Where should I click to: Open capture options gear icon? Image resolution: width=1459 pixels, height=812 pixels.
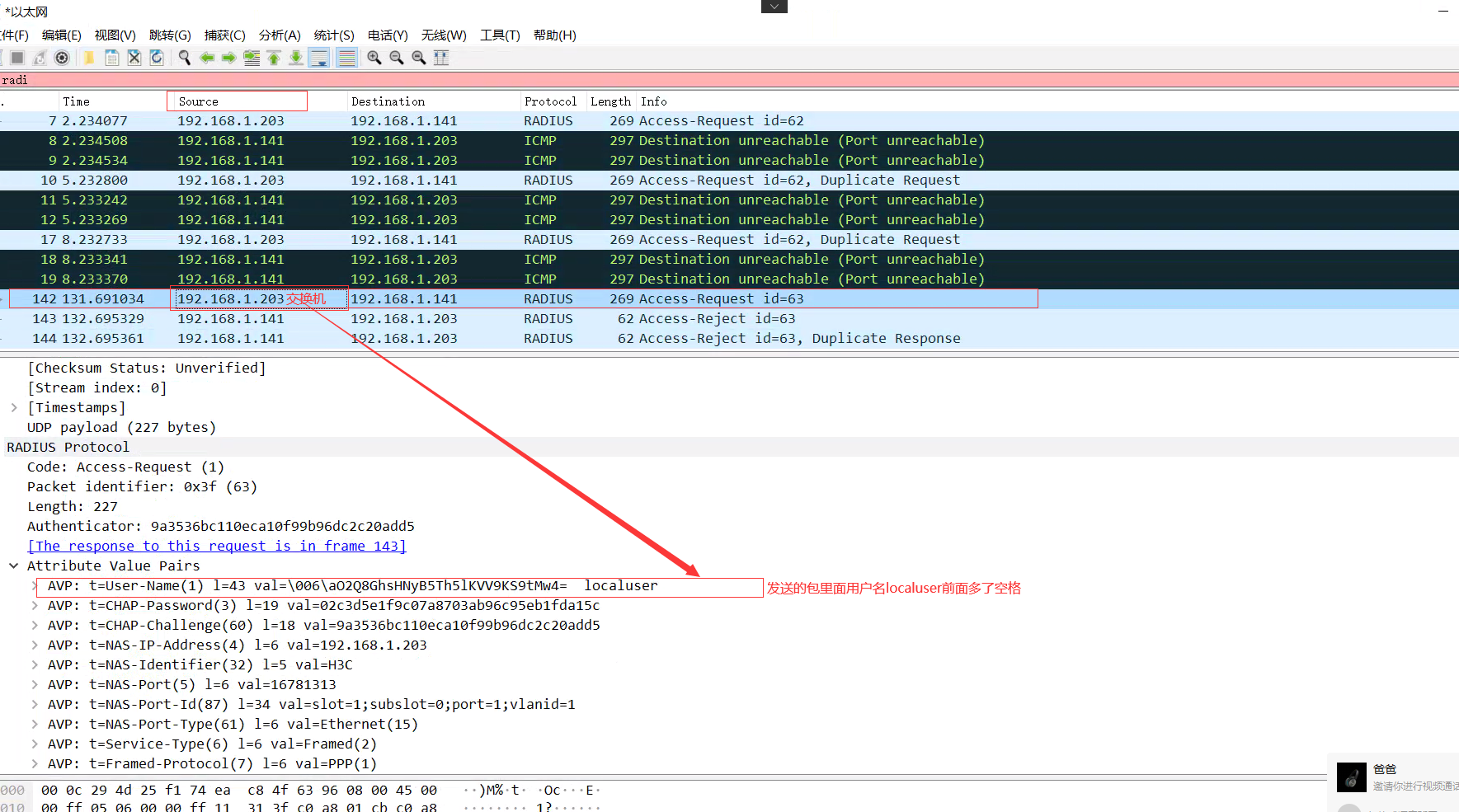click(x=62, y=58)
